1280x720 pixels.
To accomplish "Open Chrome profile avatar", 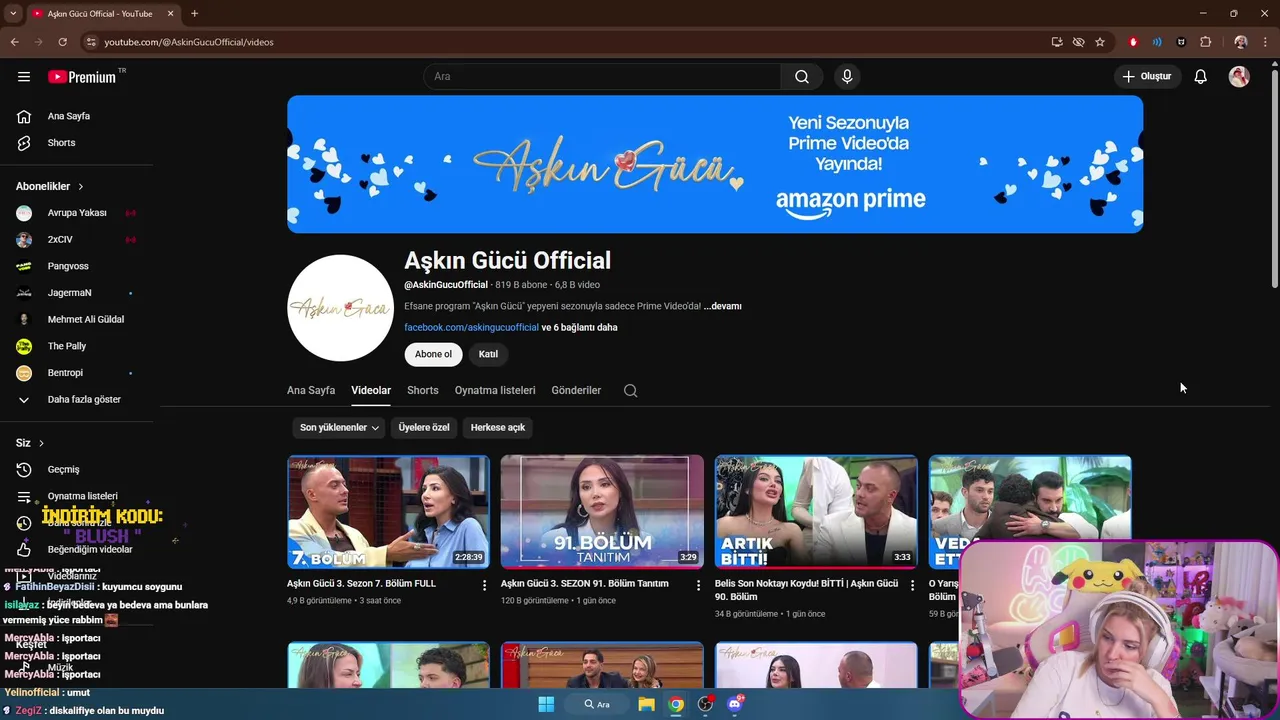I will (1241, 42).
